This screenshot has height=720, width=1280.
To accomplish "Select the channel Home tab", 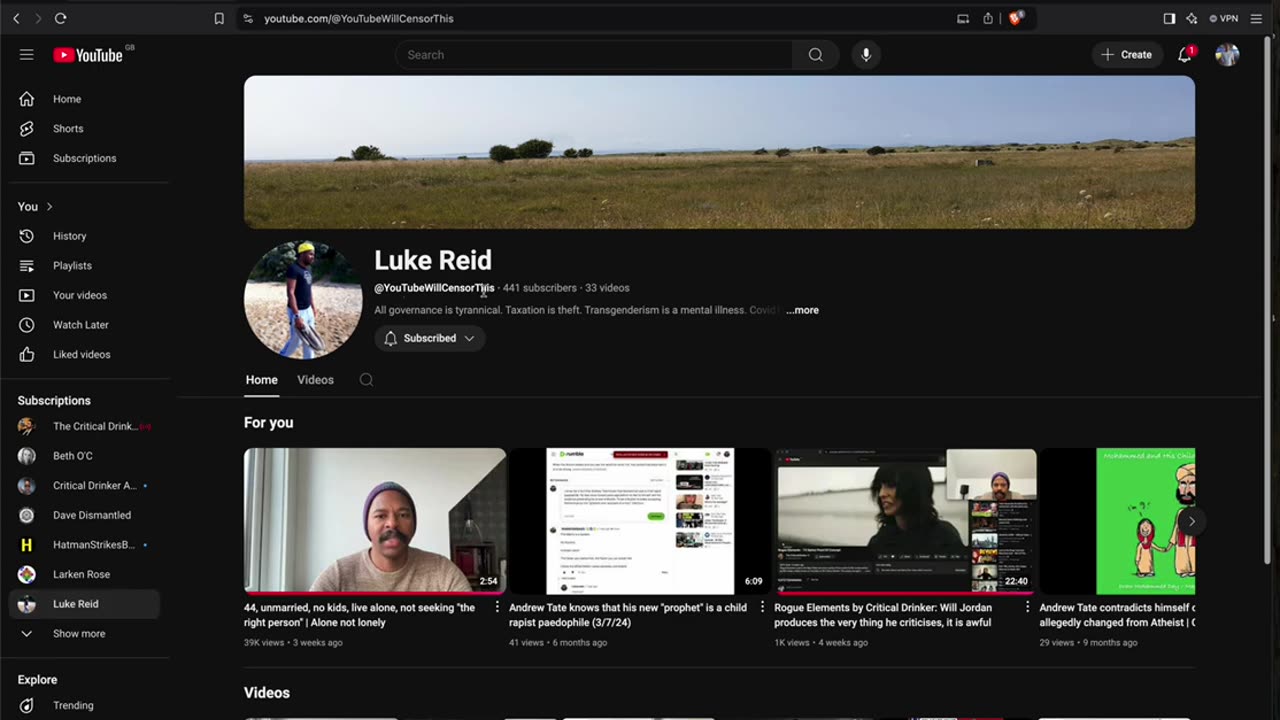I will pyautogui.click(x=262, y=380).
